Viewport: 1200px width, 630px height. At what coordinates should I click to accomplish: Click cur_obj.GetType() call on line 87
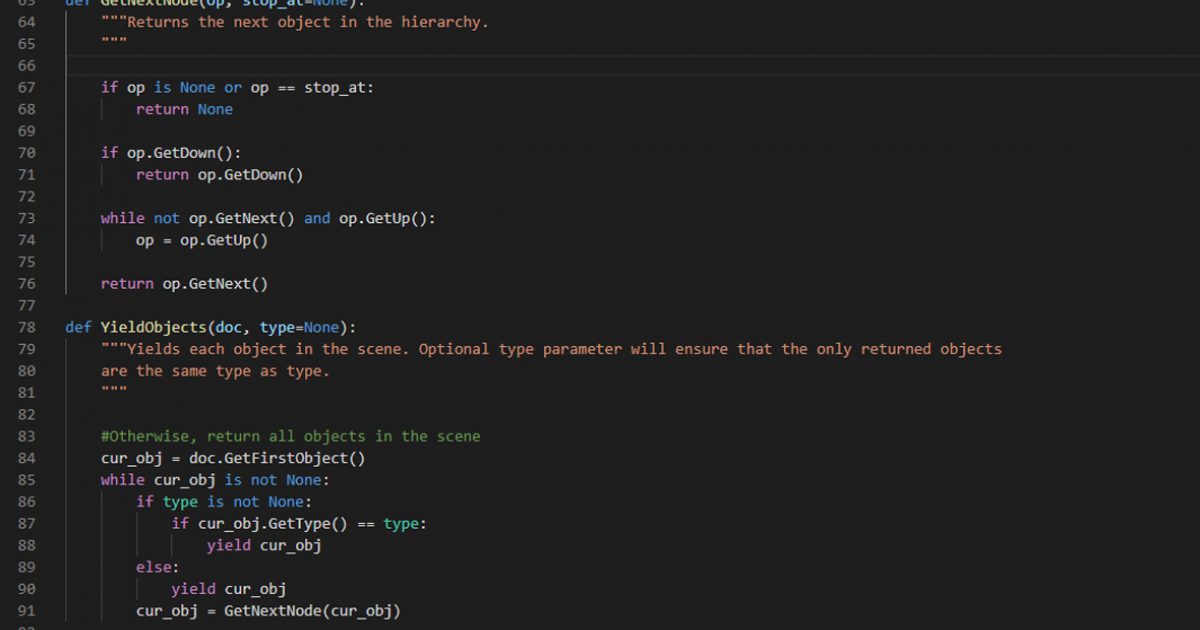[x=272, y=524]
